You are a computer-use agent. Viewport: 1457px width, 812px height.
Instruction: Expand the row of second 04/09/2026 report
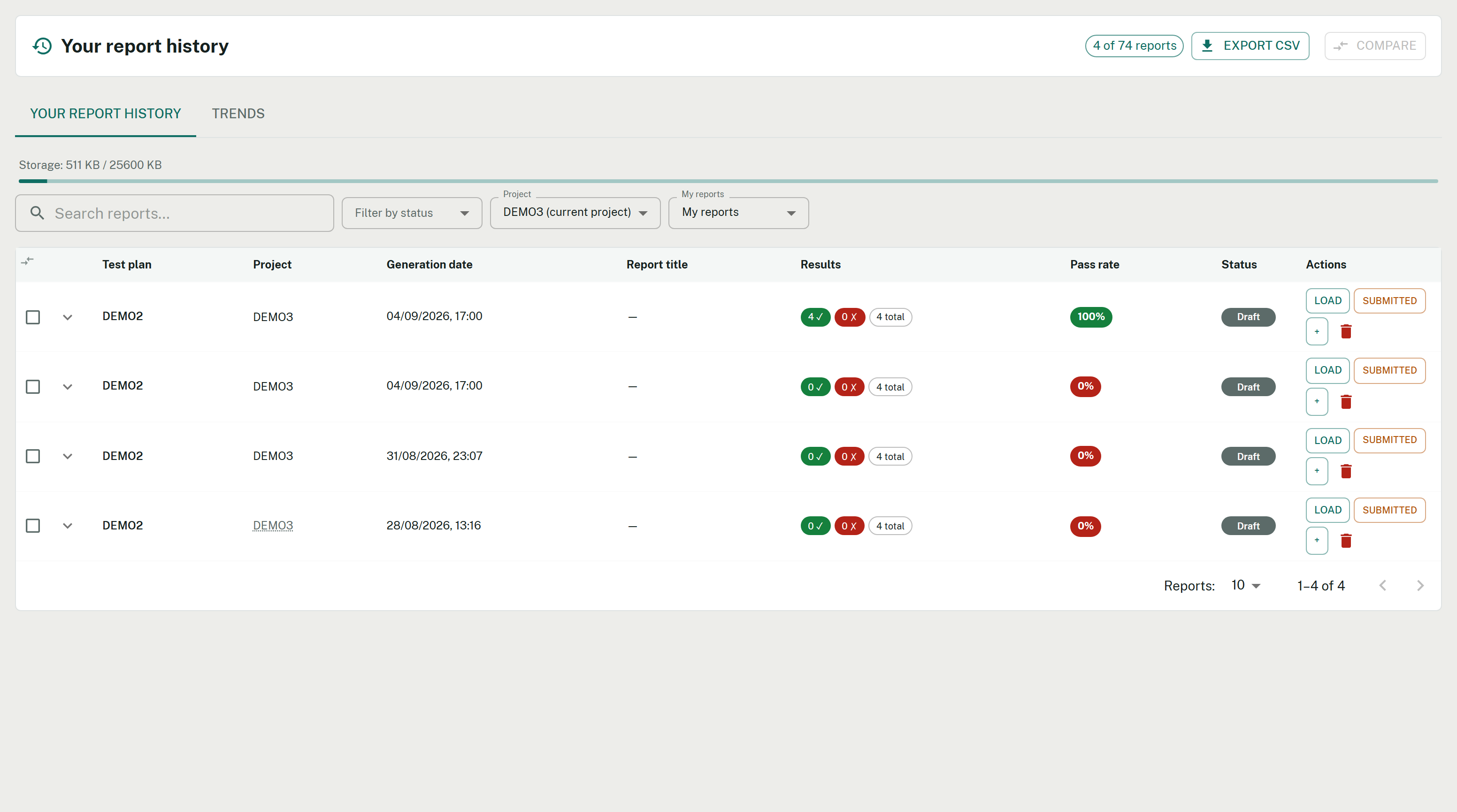[67, 387]
